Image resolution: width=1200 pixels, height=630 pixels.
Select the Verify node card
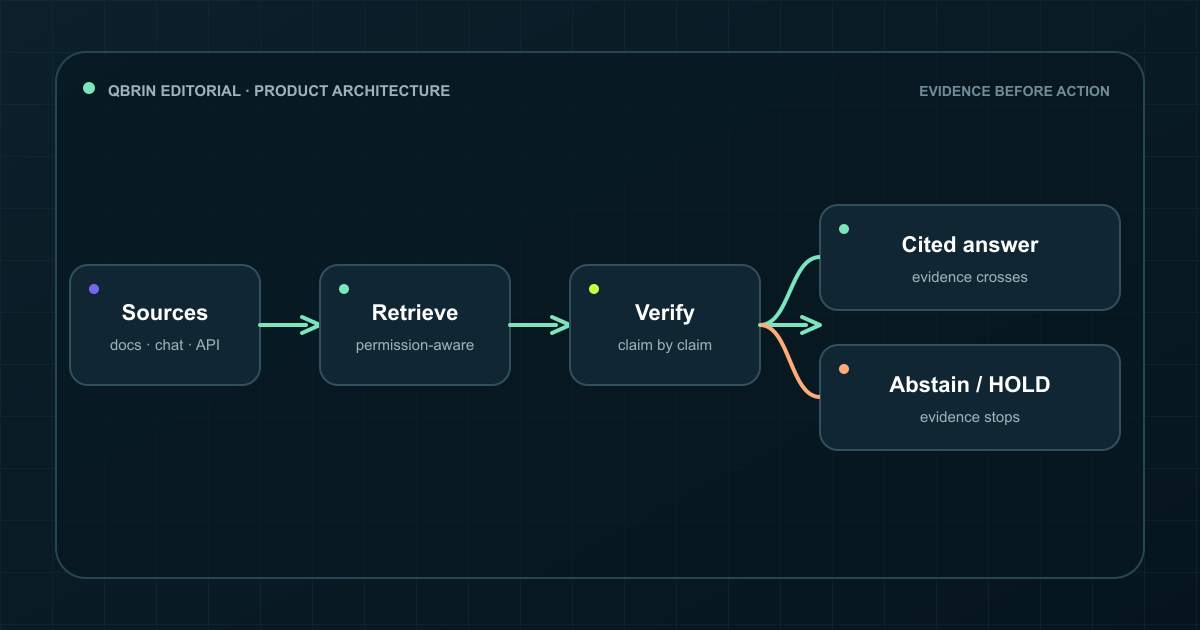665,325
